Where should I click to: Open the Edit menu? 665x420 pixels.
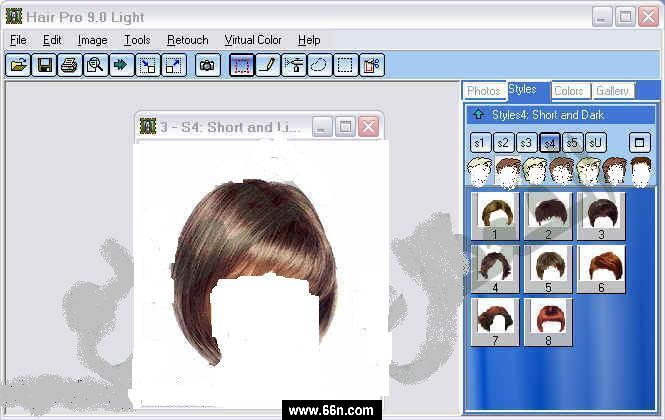coord(52,40)
